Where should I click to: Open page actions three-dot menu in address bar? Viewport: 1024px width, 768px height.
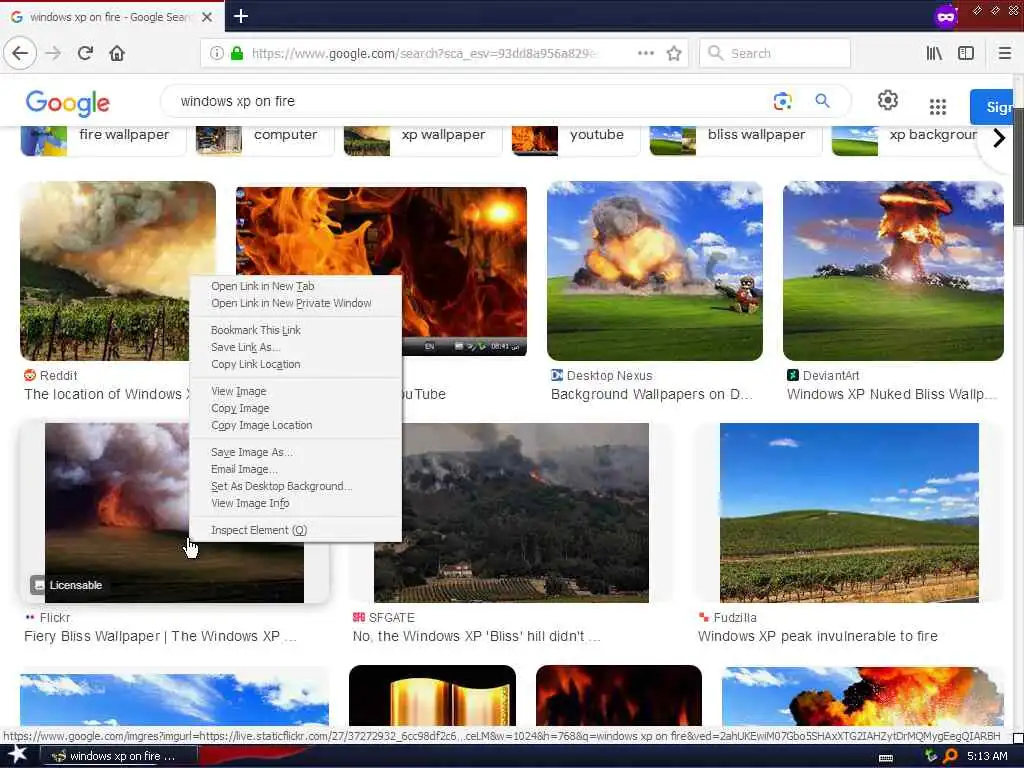pyautogui.click(x=645, y=53)
